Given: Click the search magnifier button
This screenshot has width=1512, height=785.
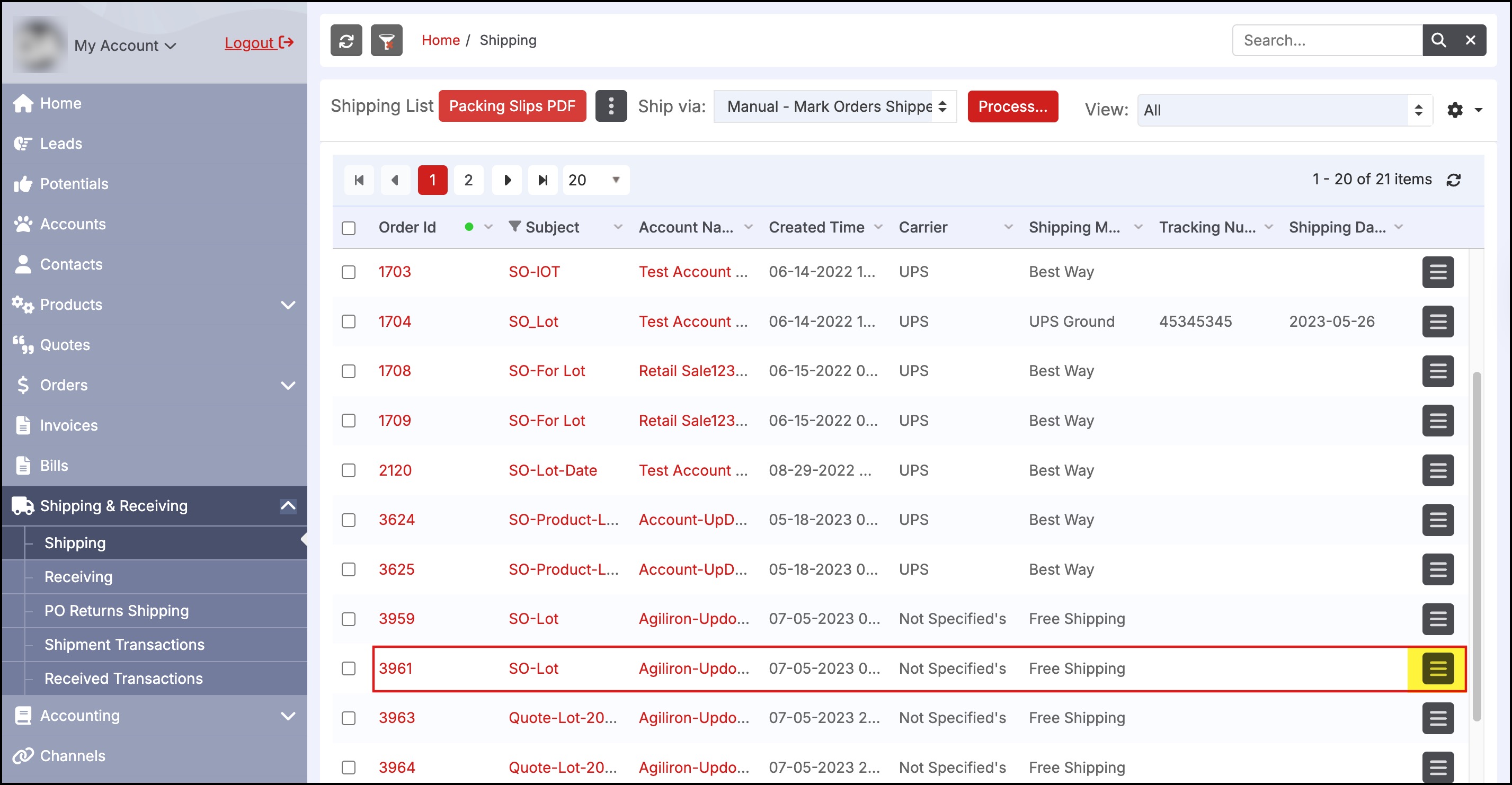Looking at the screenshot, I should [x=1438, y=40].
